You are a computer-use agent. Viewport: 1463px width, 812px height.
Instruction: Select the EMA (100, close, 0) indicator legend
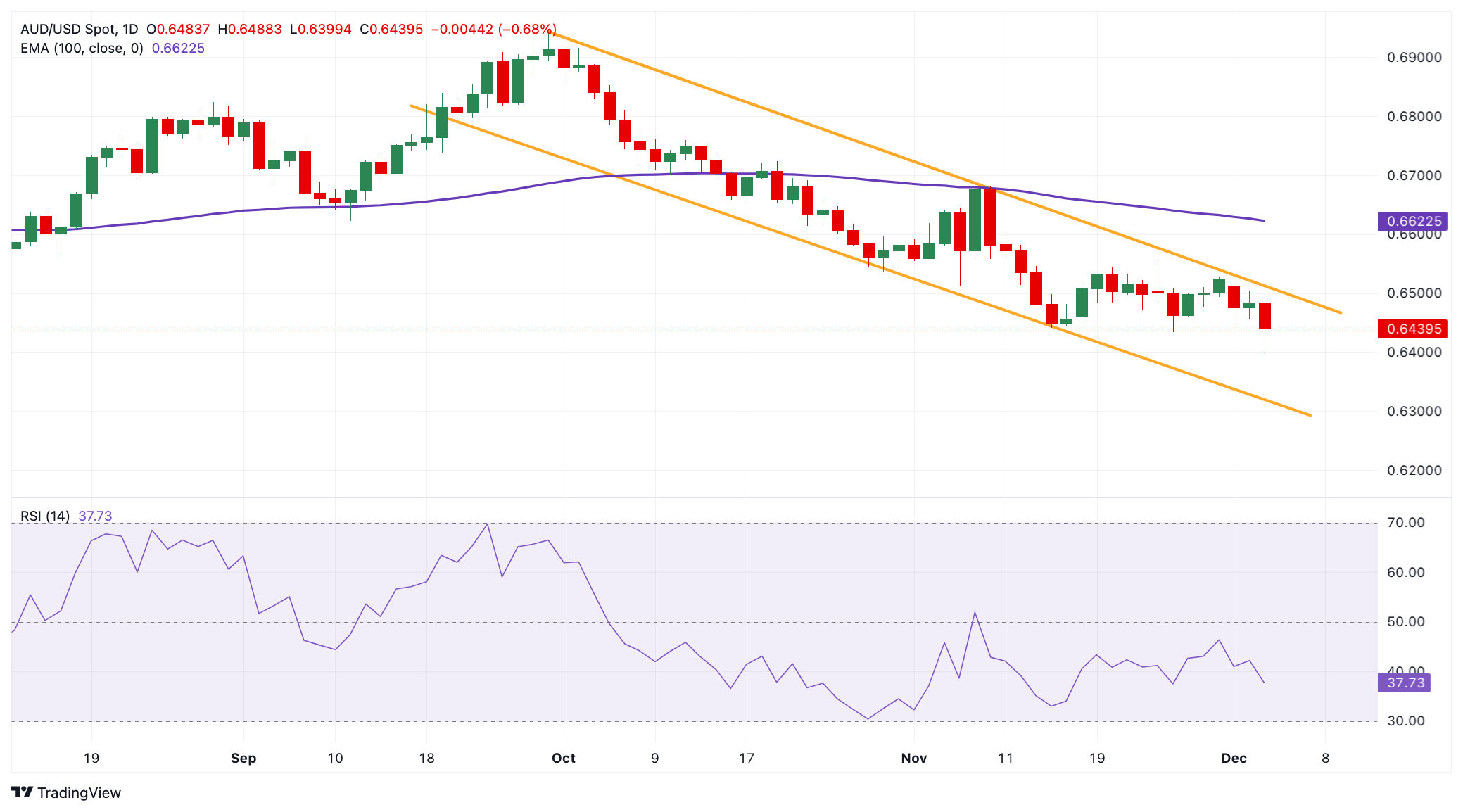click(x=82, y=48)
